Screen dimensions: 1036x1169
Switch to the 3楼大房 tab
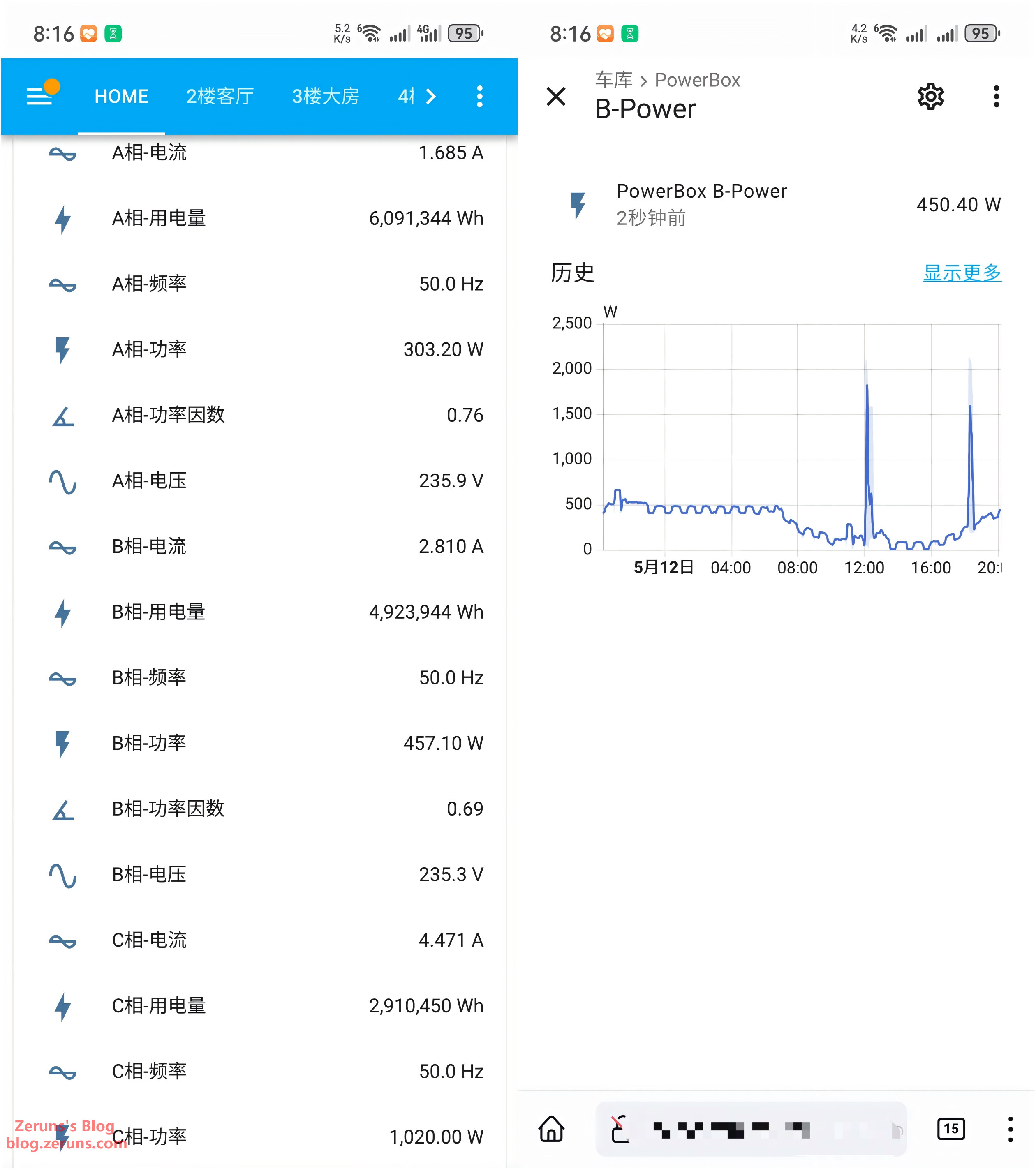point(325,96)
